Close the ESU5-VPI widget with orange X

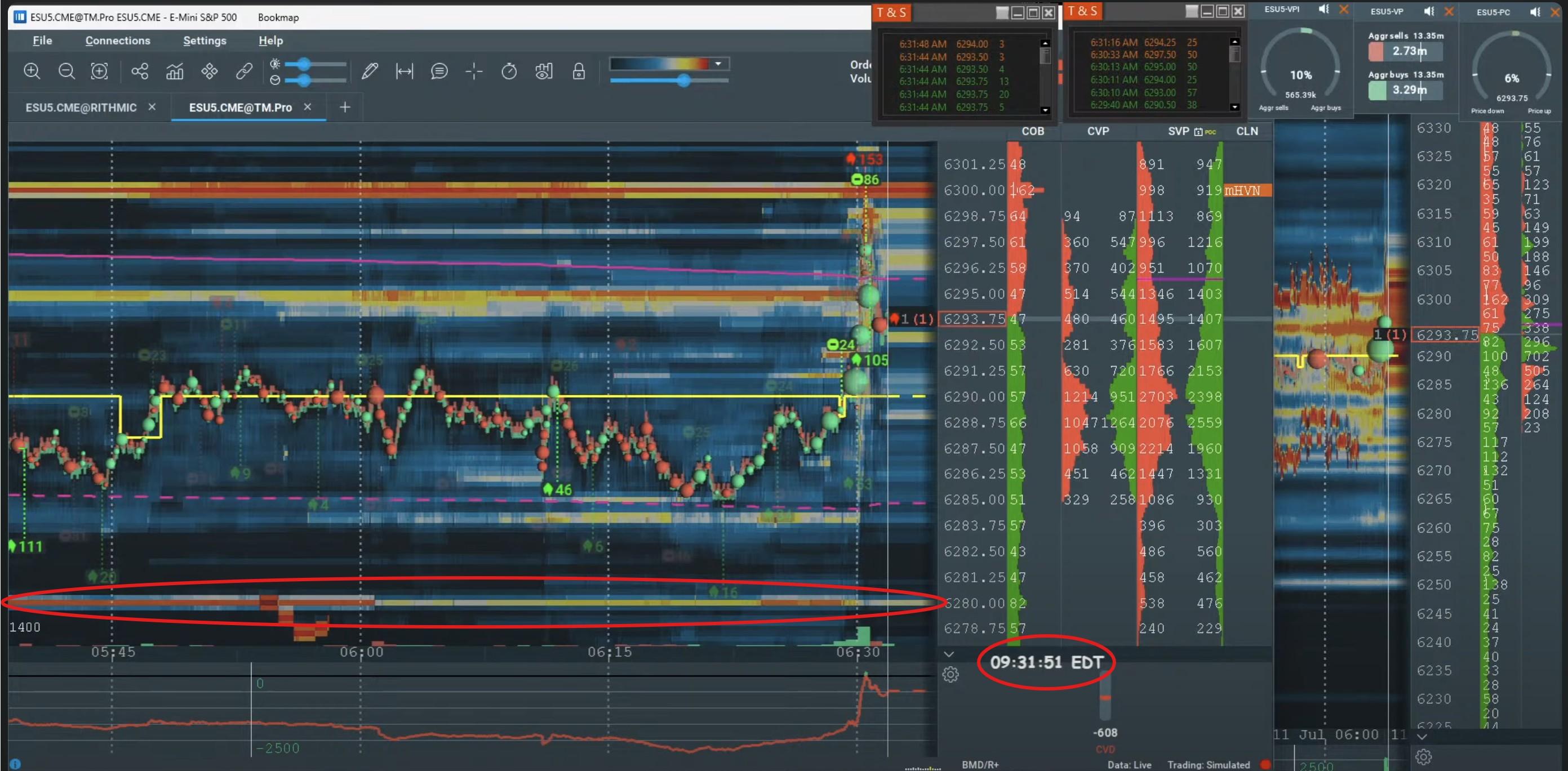coord(1343,9)
